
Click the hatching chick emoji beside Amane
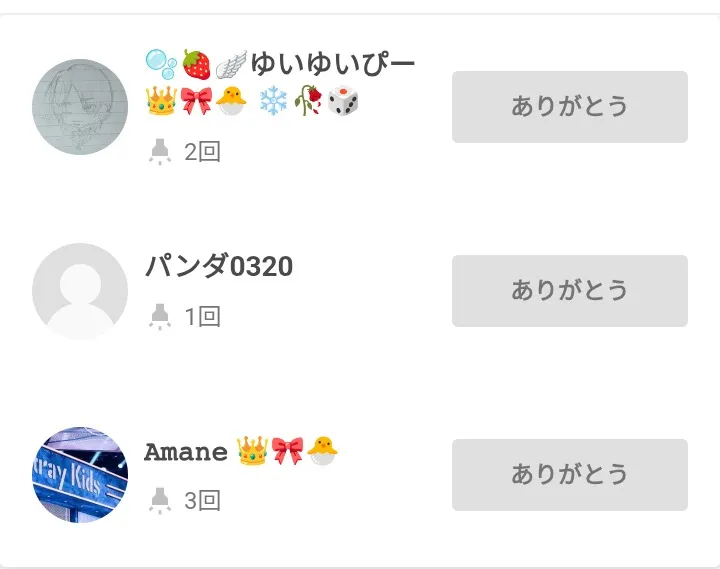[322, 451]
